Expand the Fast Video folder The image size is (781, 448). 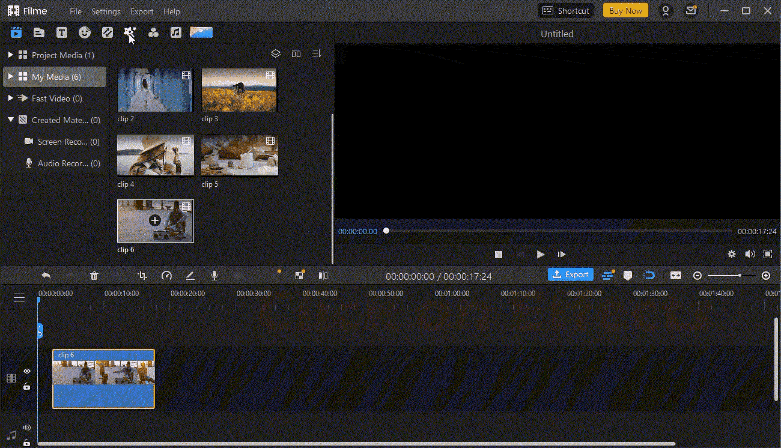(10, 98)
